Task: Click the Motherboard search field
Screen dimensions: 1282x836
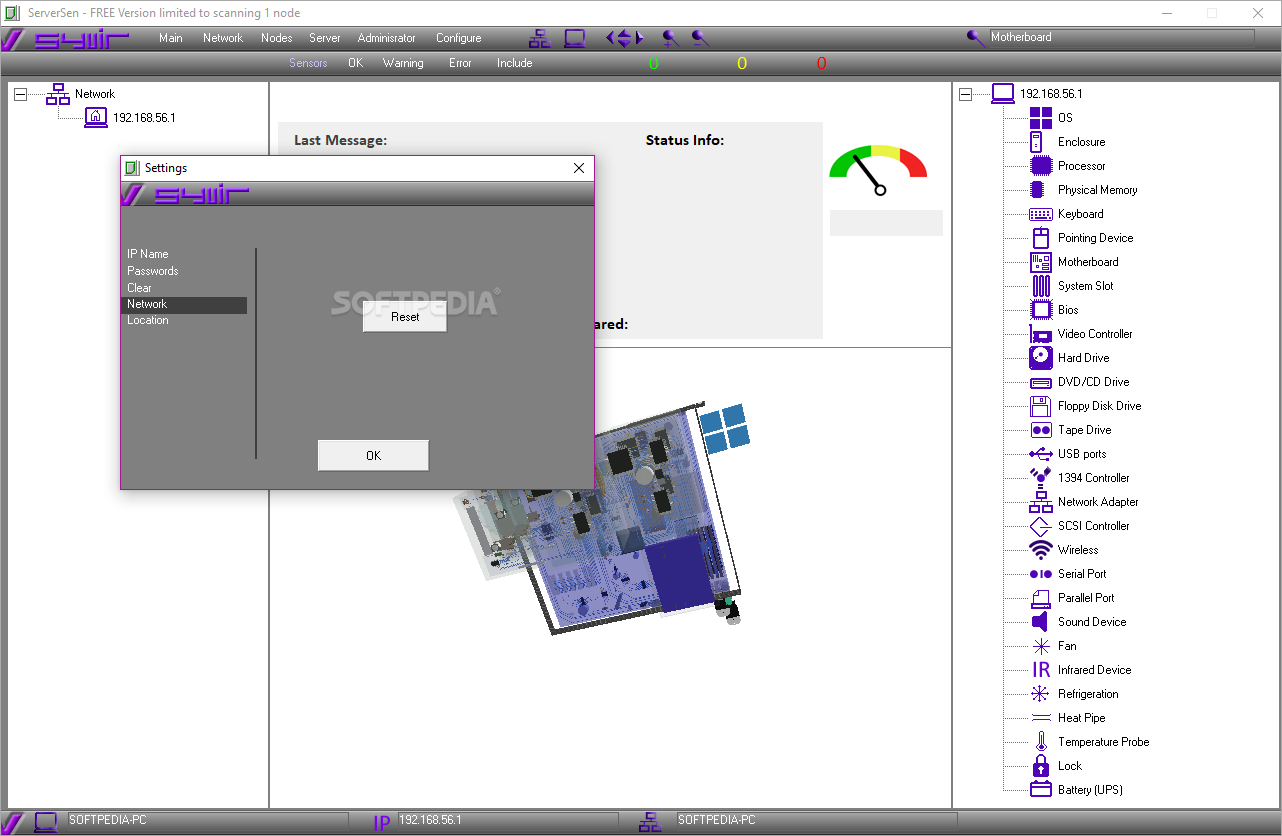Action: tap(1120, 37)
